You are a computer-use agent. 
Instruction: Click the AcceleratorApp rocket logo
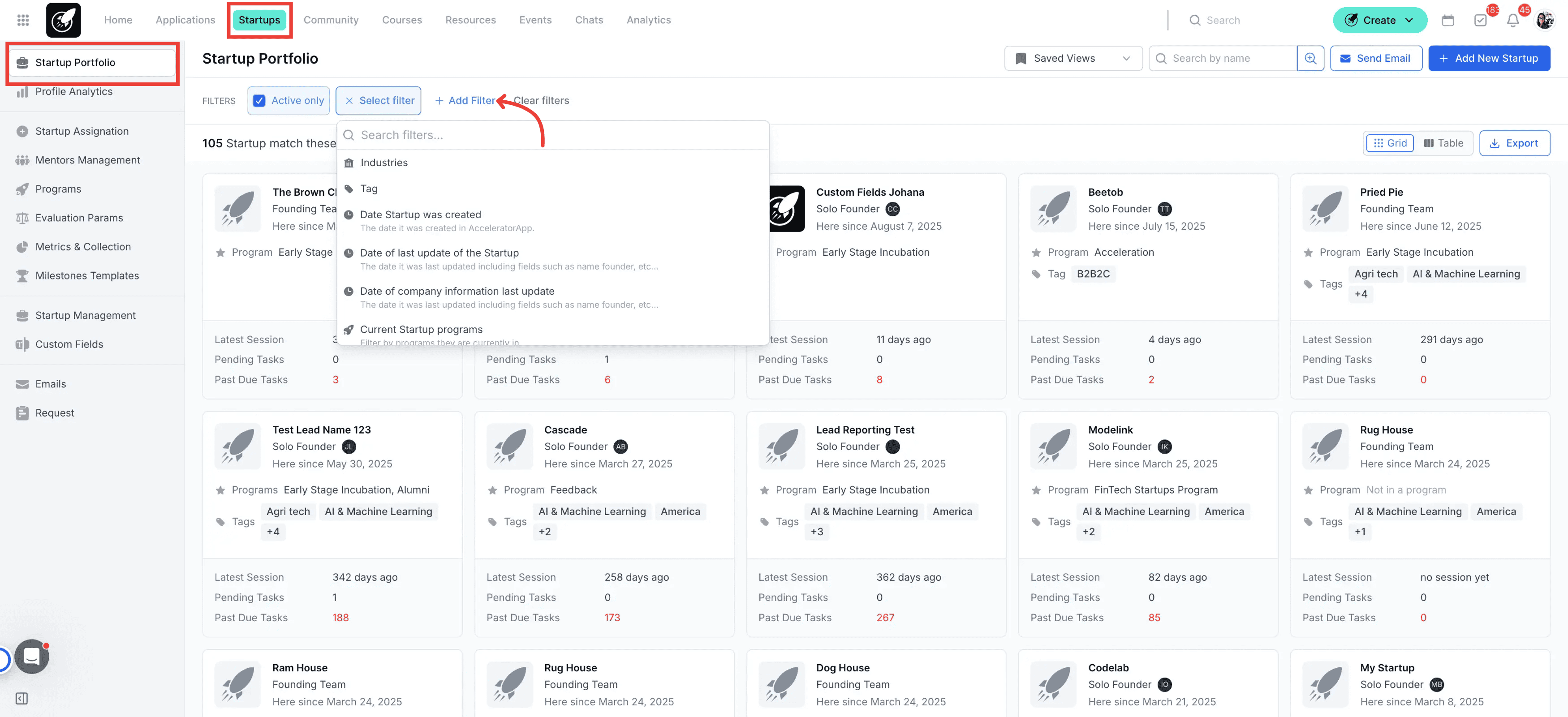point(63,20)
